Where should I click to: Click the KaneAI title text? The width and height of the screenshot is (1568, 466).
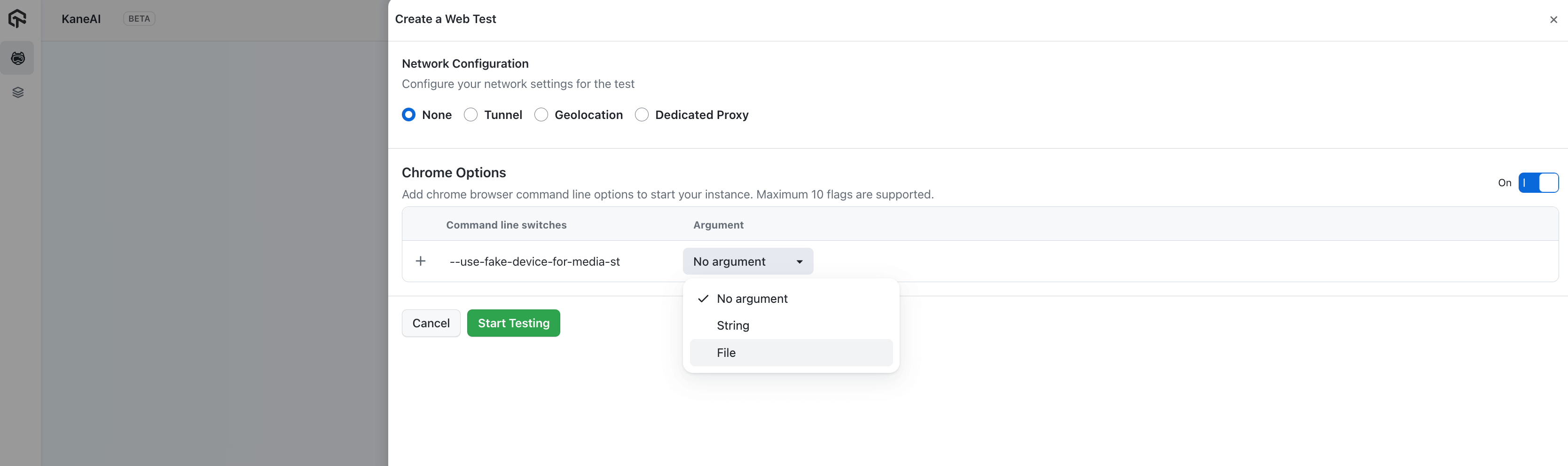(x=81, y=19)
